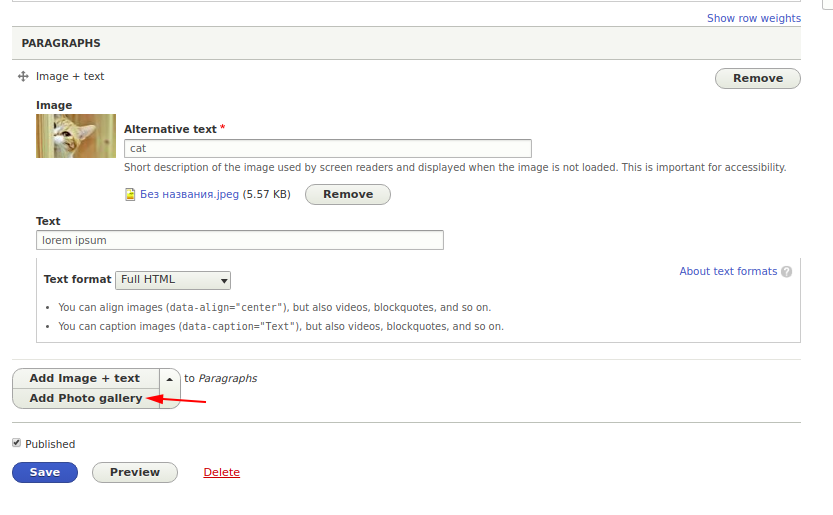Click the Delete link
This screenshot has width=833, height=515.
222,472
